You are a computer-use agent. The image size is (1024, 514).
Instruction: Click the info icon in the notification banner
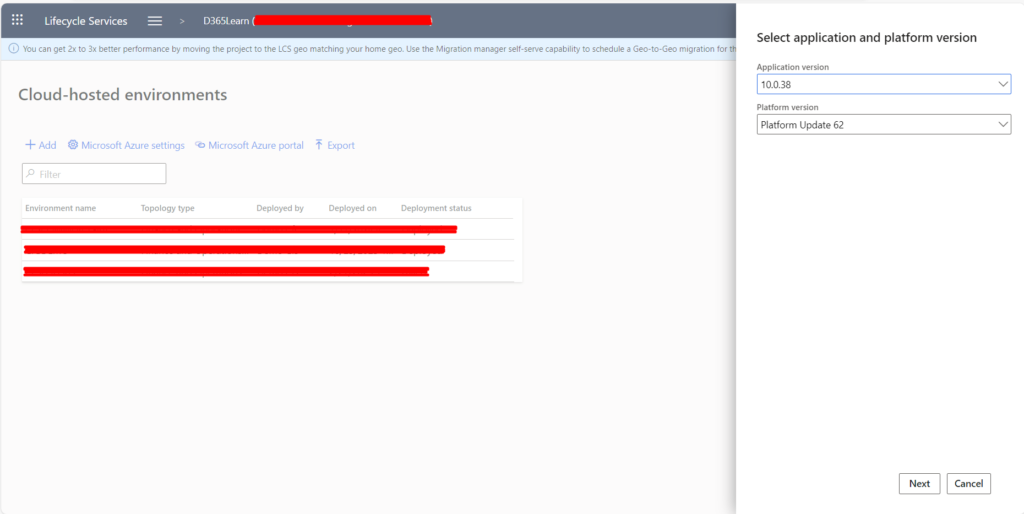[13, 48]
